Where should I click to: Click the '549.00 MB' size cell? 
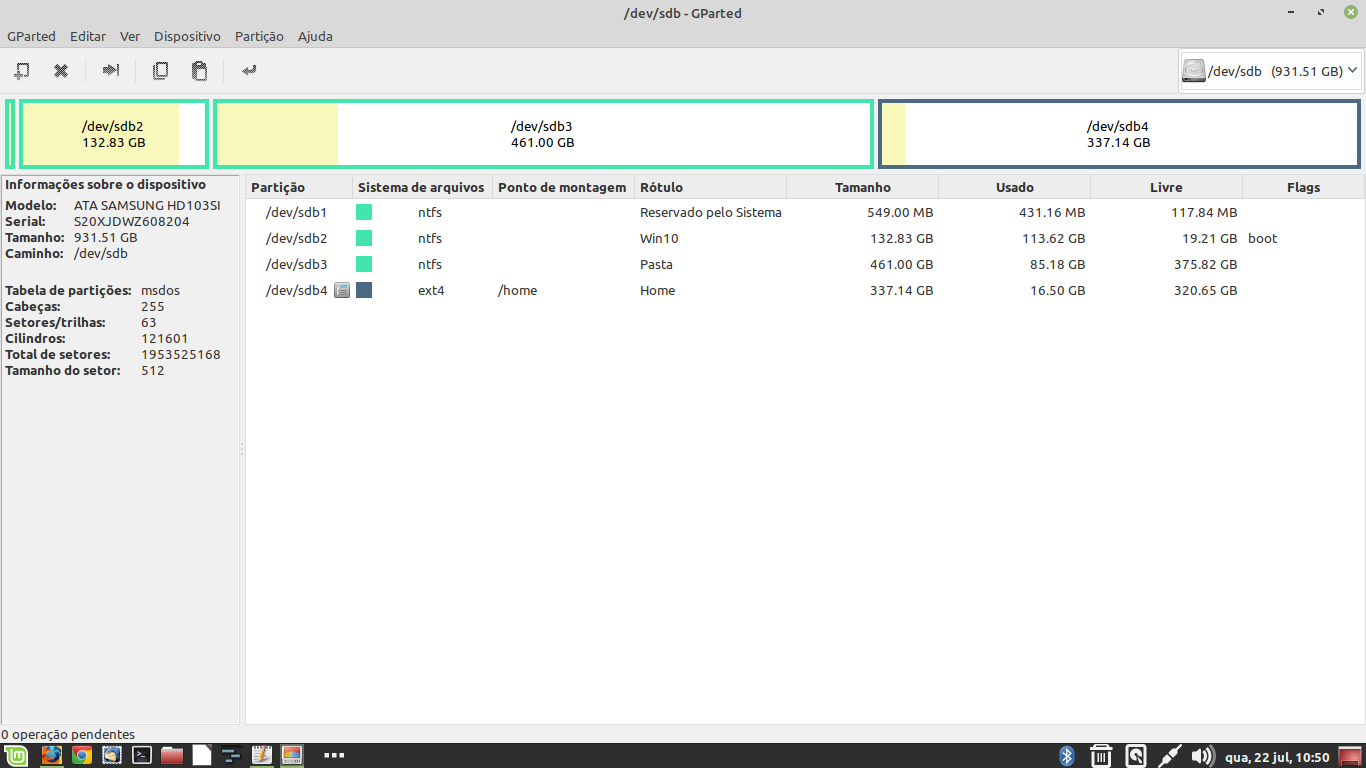(900, 212)
